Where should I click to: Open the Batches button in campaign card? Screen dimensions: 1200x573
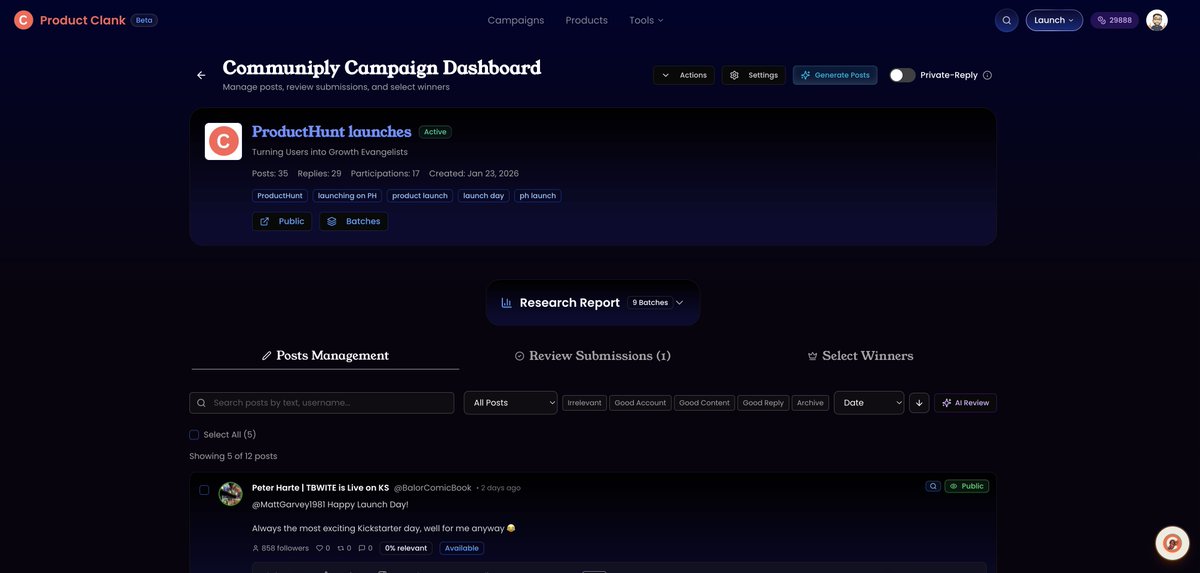[x=353, y=221]
